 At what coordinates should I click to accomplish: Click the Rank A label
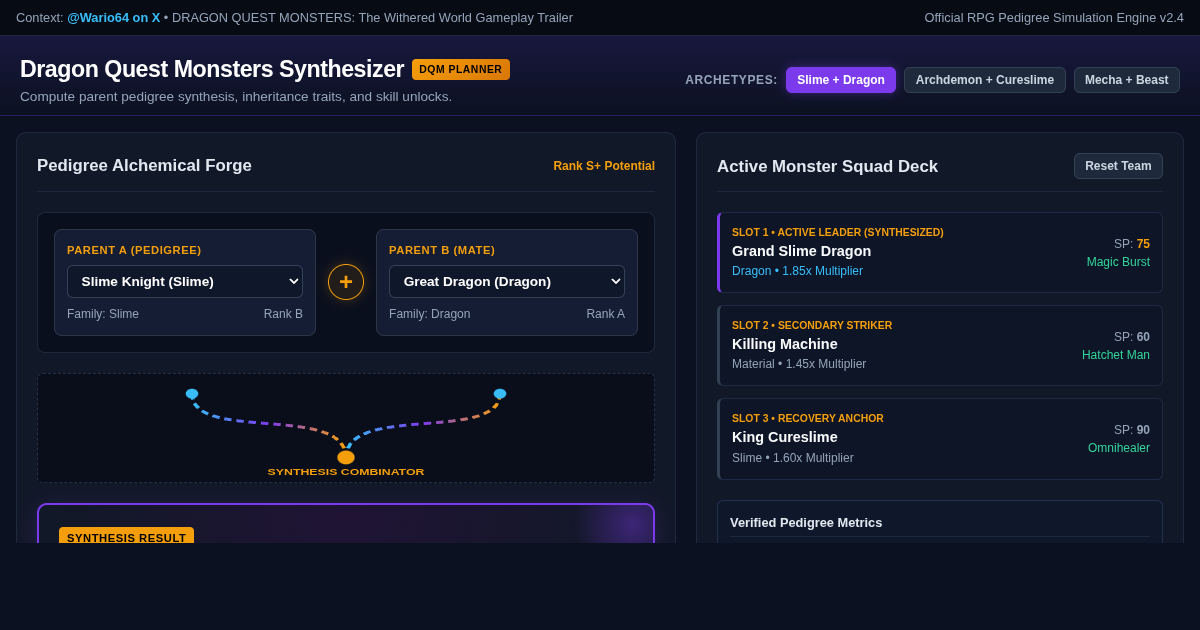coord(605,314)
